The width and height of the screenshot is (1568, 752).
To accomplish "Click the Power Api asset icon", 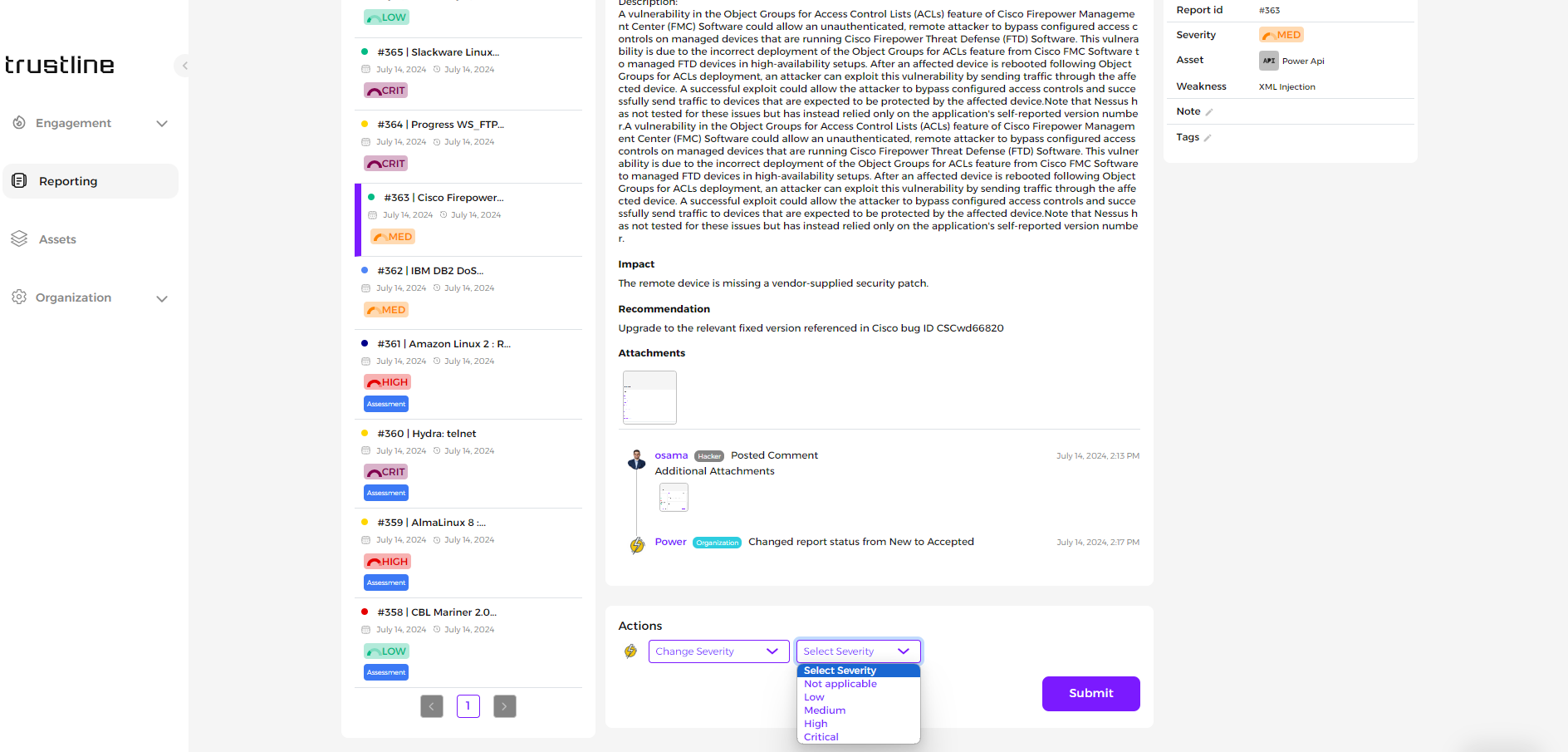I will (1268, 61).
